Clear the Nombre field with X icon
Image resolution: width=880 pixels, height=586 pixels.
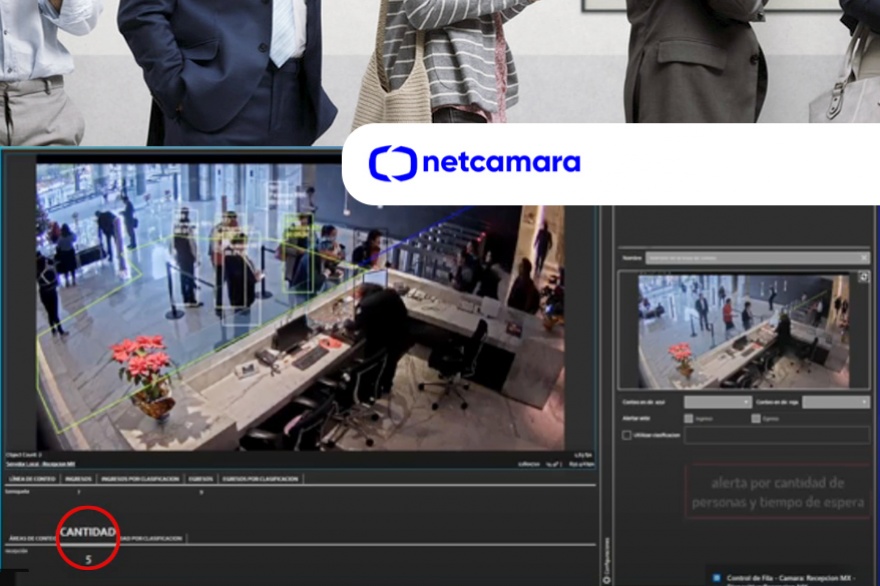(864, 258)
